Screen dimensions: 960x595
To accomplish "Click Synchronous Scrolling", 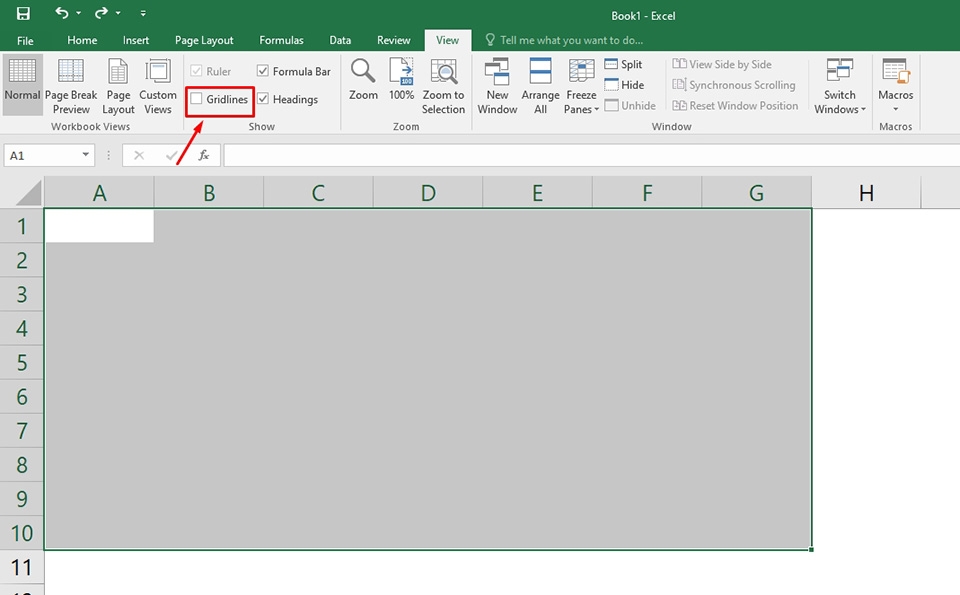I will tap(734, 85).
